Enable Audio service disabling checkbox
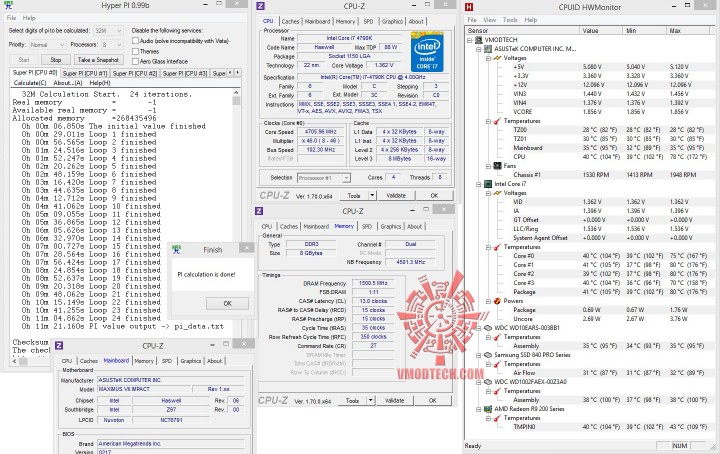The height and width of the screenshot is (454, 720). click(135, 40)
